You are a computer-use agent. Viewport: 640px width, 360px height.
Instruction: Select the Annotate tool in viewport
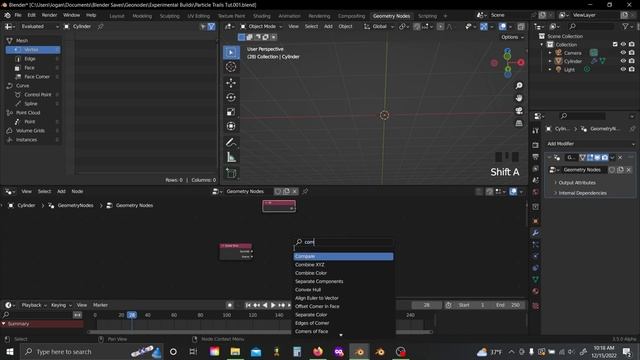tap(231, 142)
